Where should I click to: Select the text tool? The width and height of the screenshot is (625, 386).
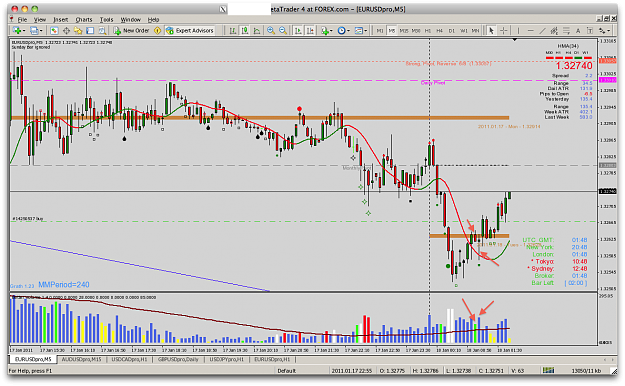(578, 31)
